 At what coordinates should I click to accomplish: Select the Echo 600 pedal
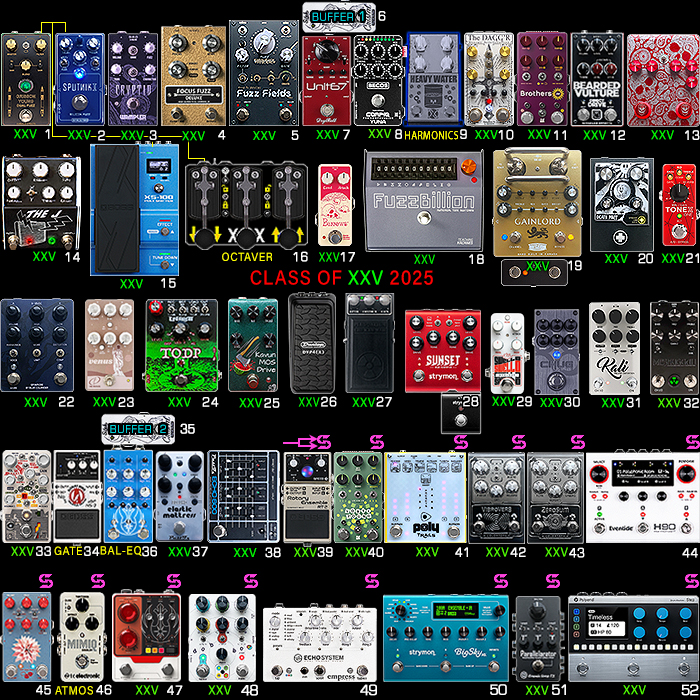click(x=243, y=496)
